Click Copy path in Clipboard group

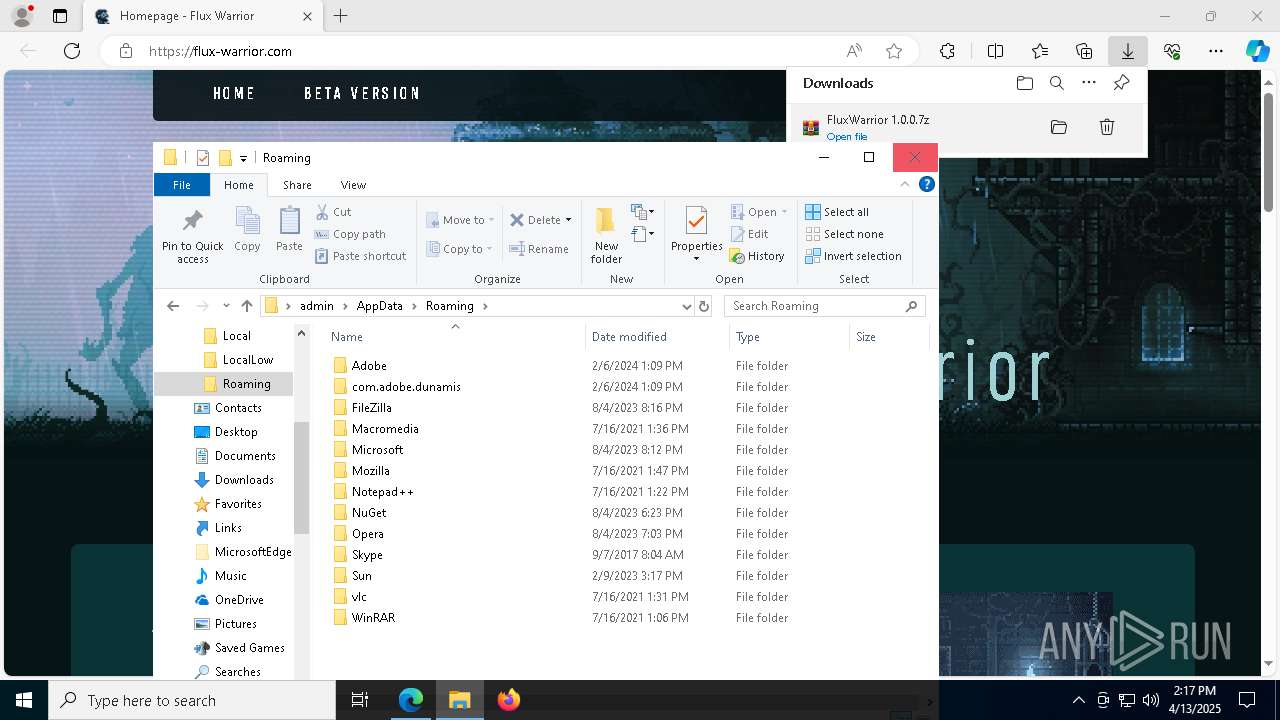(x=350, y=234)
